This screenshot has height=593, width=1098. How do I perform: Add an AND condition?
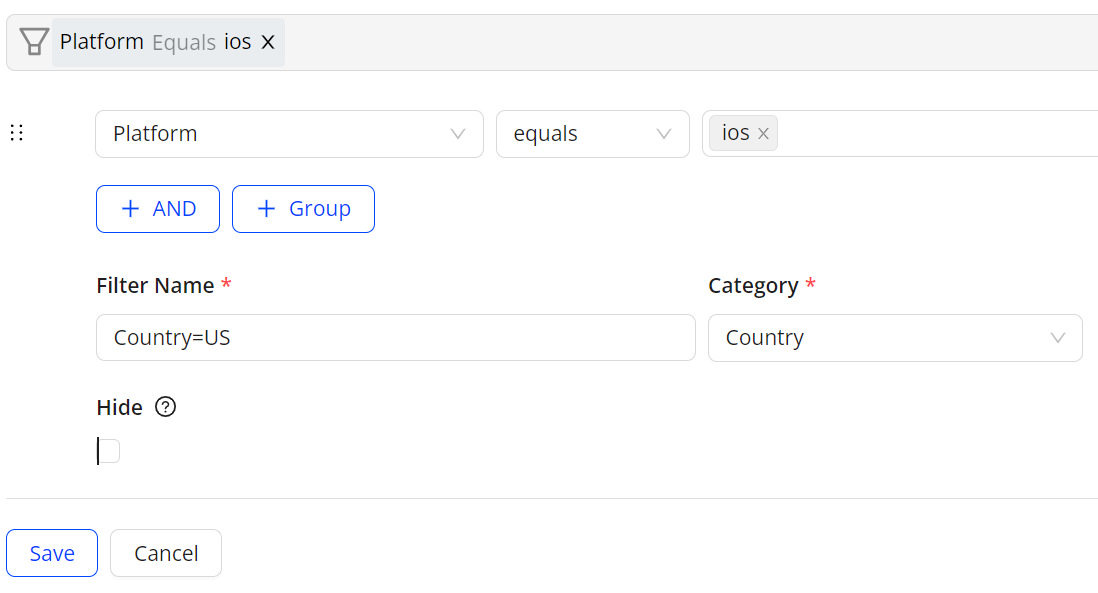click(x=158, y=209)
